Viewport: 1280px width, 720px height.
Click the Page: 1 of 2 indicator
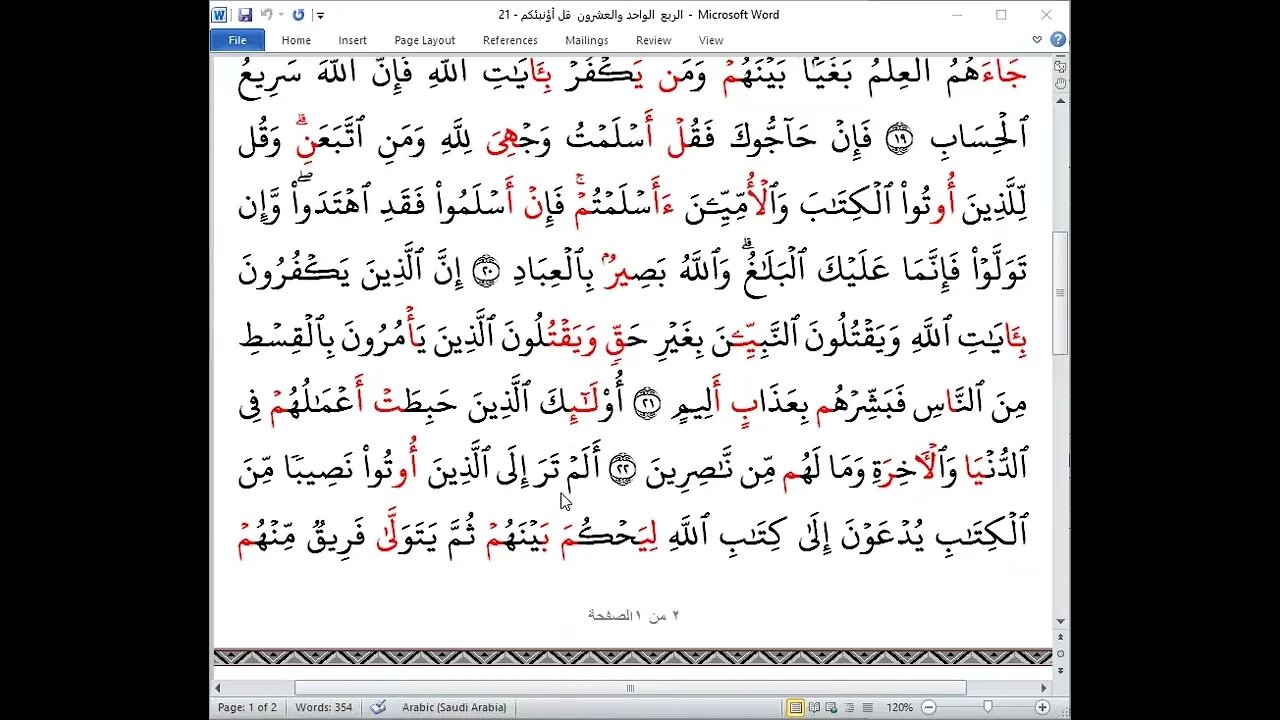click(x=248, y=707)
